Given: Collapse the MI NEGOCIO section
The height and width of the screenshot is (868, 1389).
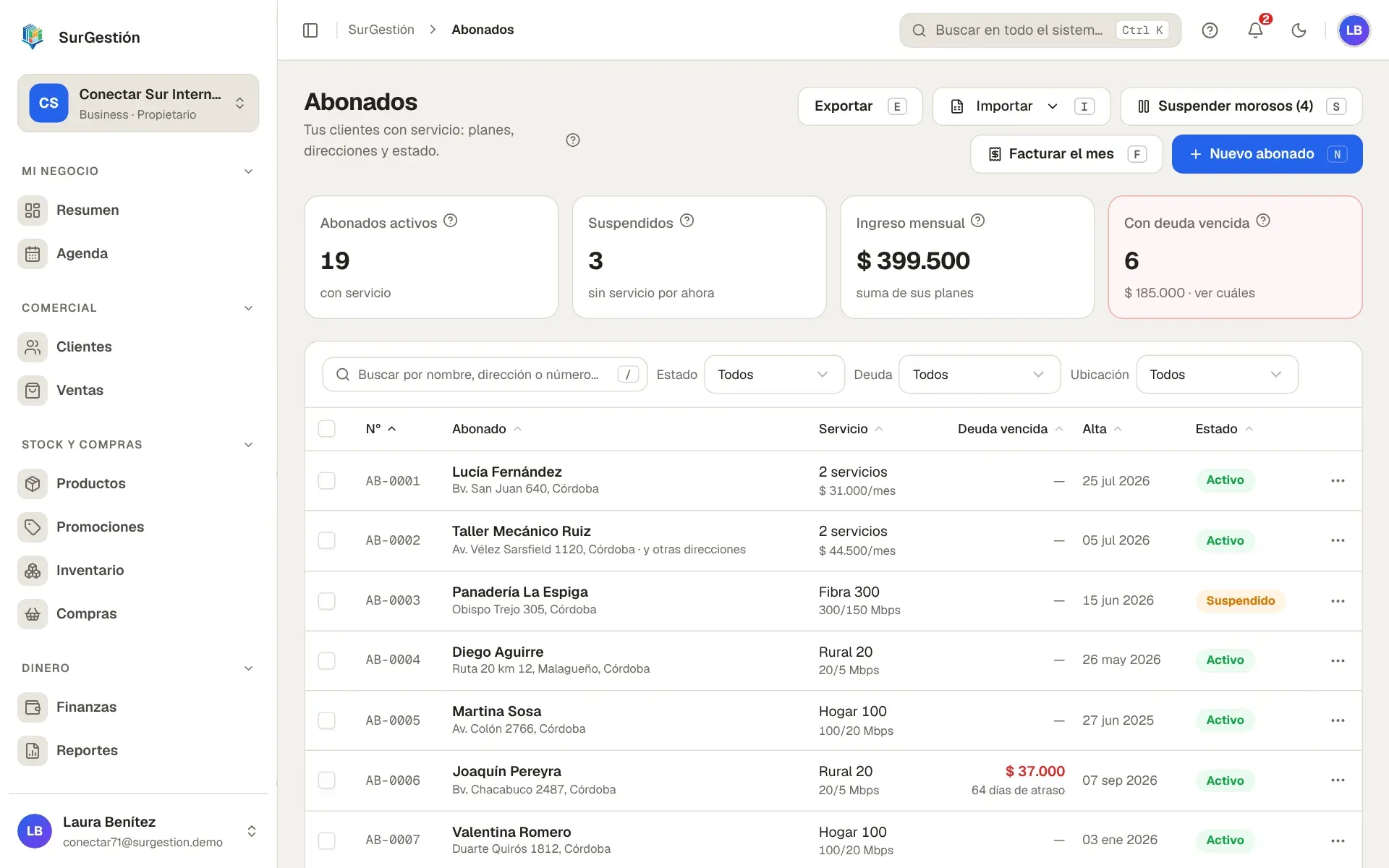Looking at the screenshot, I should 248,171.
